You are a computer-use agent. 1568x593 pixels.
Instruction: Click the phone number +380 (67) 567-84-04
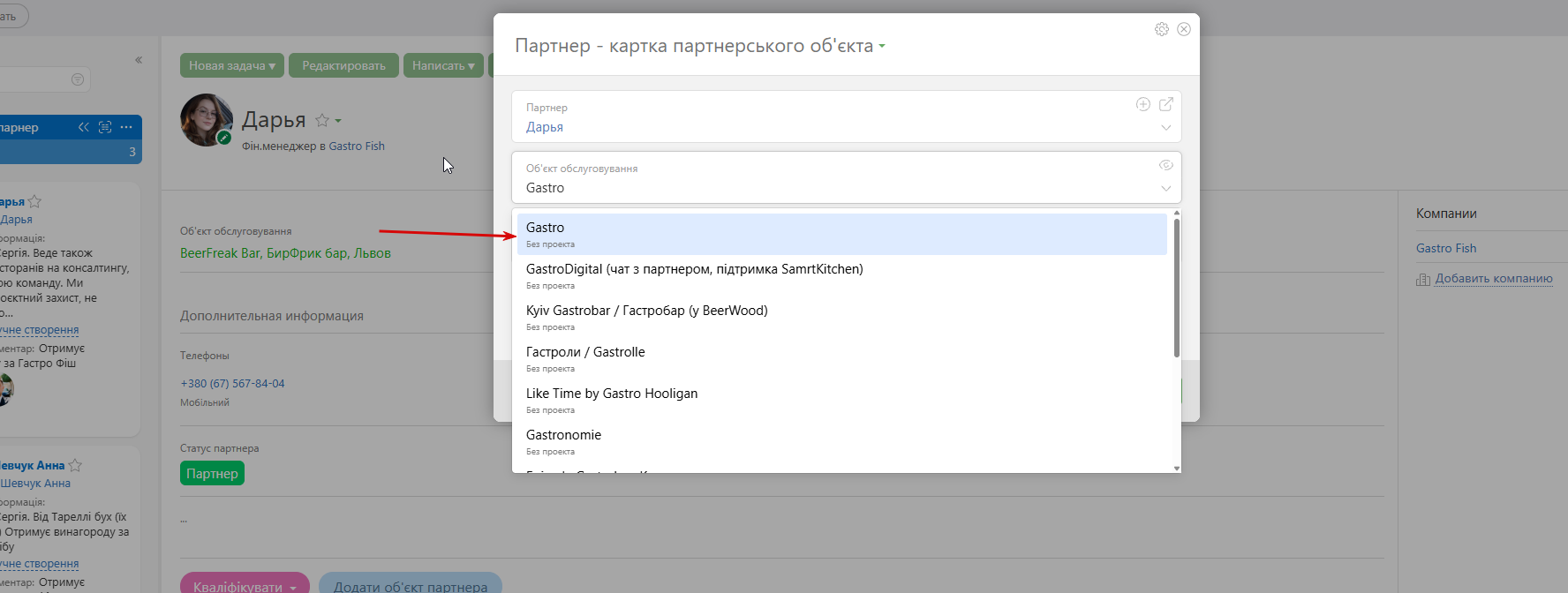pos(232,383)
